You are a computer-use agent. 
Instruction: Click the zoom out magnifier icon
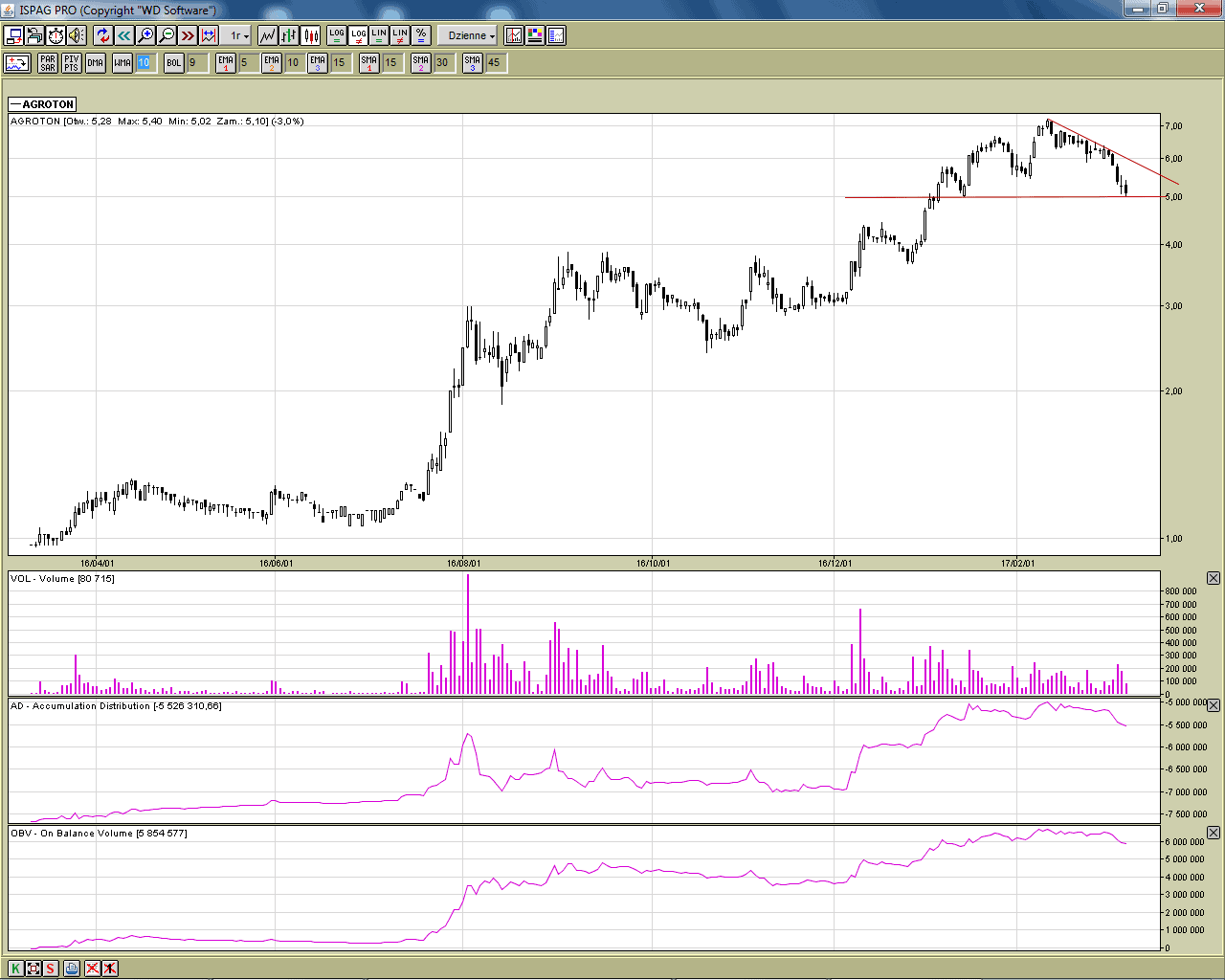pyautogui.click(x=167, y=35)
